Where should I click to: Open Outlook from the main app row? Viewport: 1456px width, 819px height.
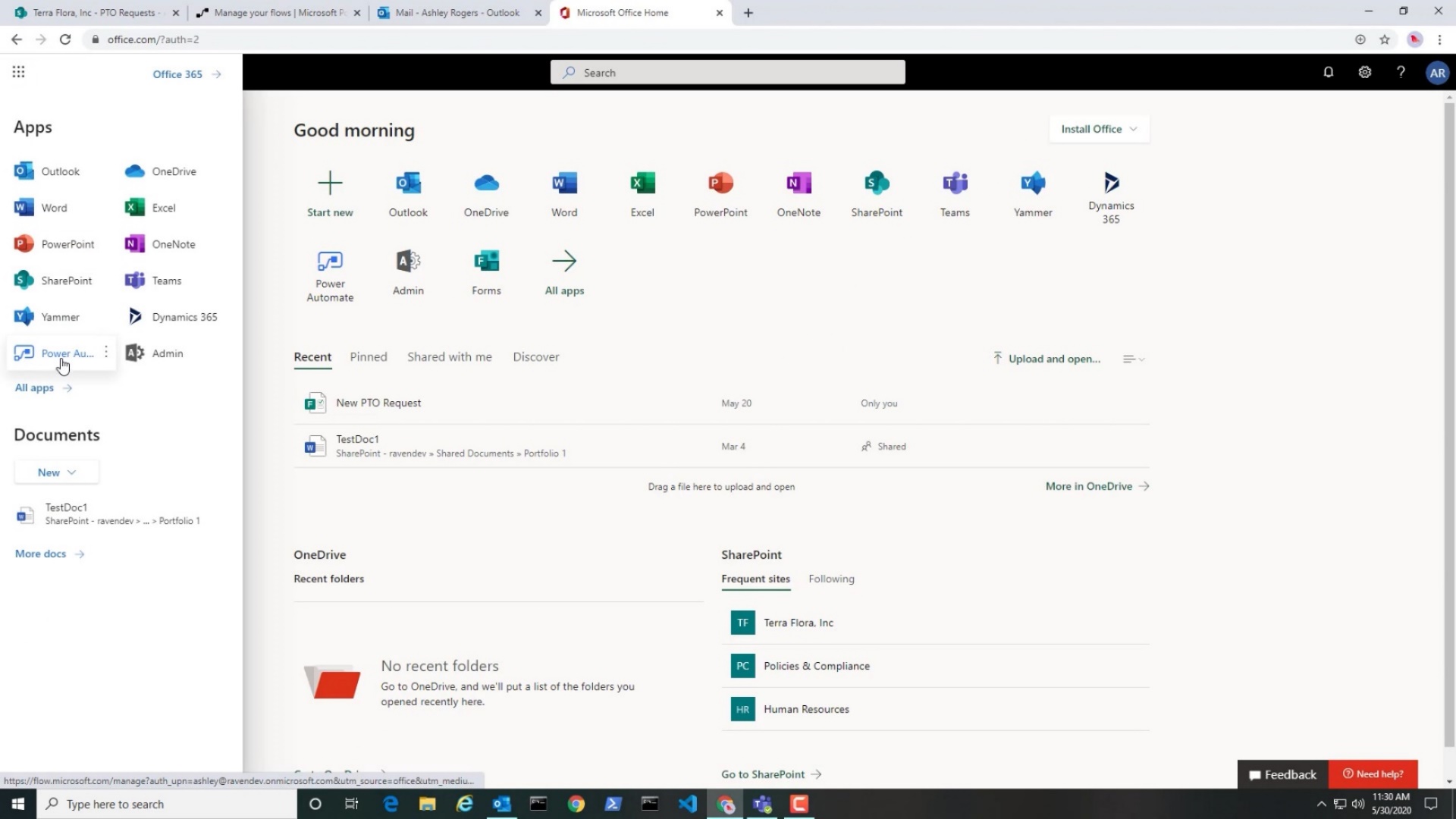click(x=408, y=194)
